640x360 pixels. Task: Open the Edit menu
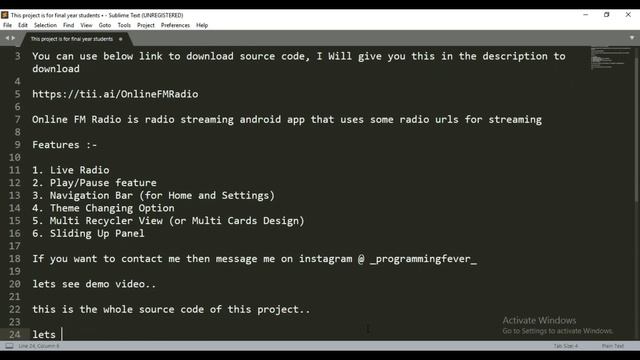point(23,25)
